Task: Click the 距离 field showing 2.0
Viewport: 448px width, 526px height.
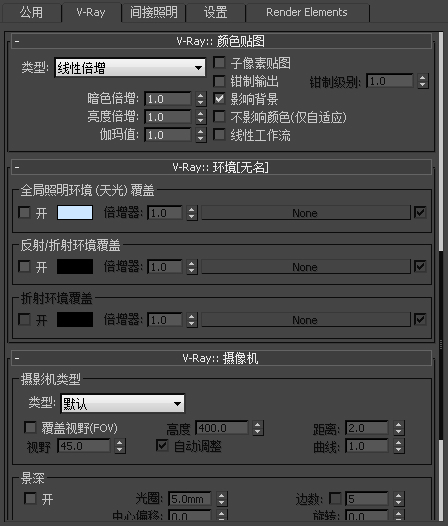Action: 367,428
